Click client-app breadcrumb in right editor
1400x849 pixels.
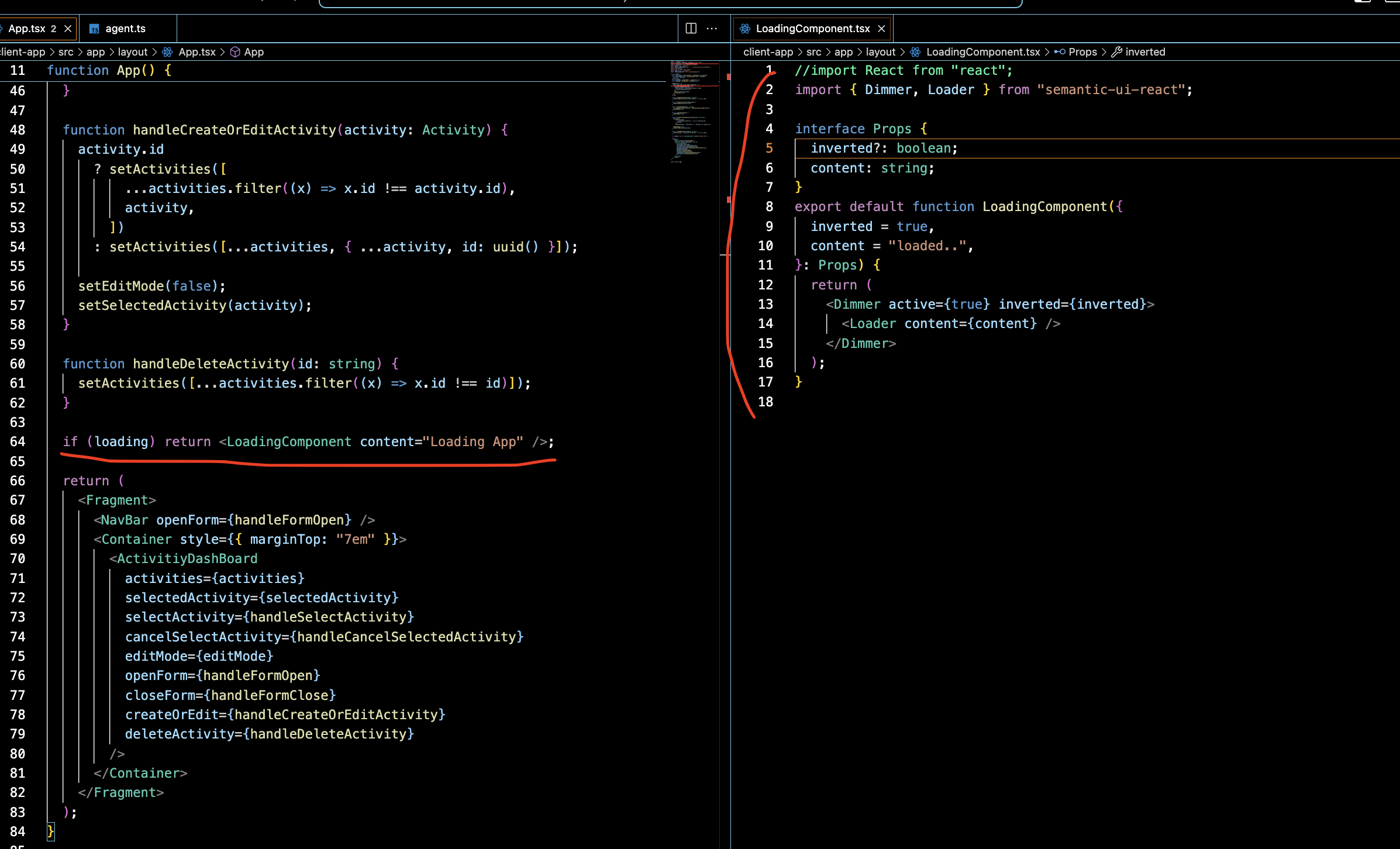pos(768,52)
